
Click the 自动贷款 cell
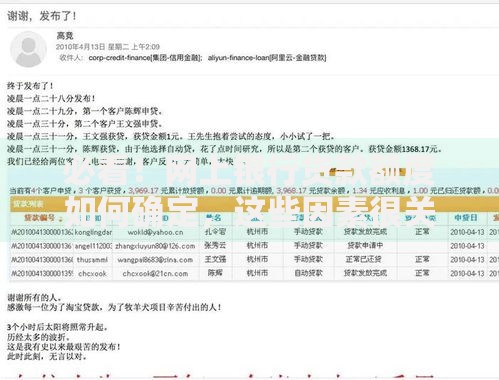click(308, 273)
